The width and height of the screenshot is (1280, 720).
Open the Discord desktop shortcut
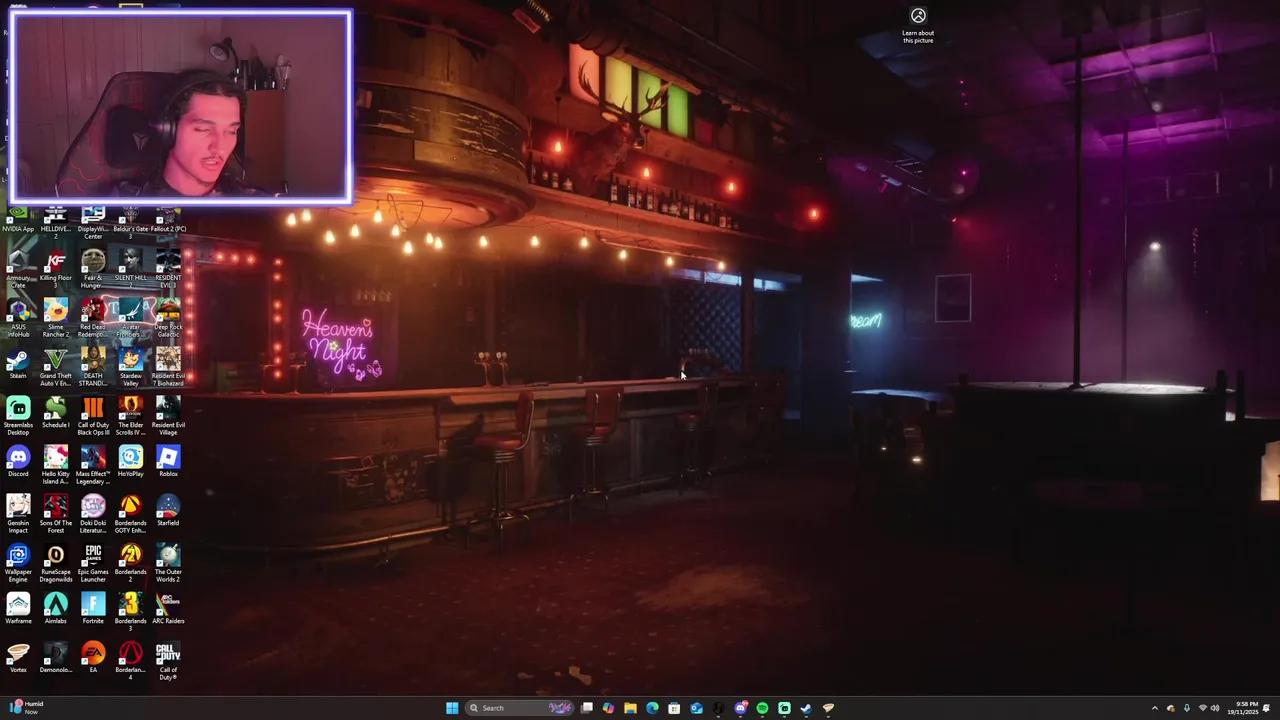coord(18,462)
